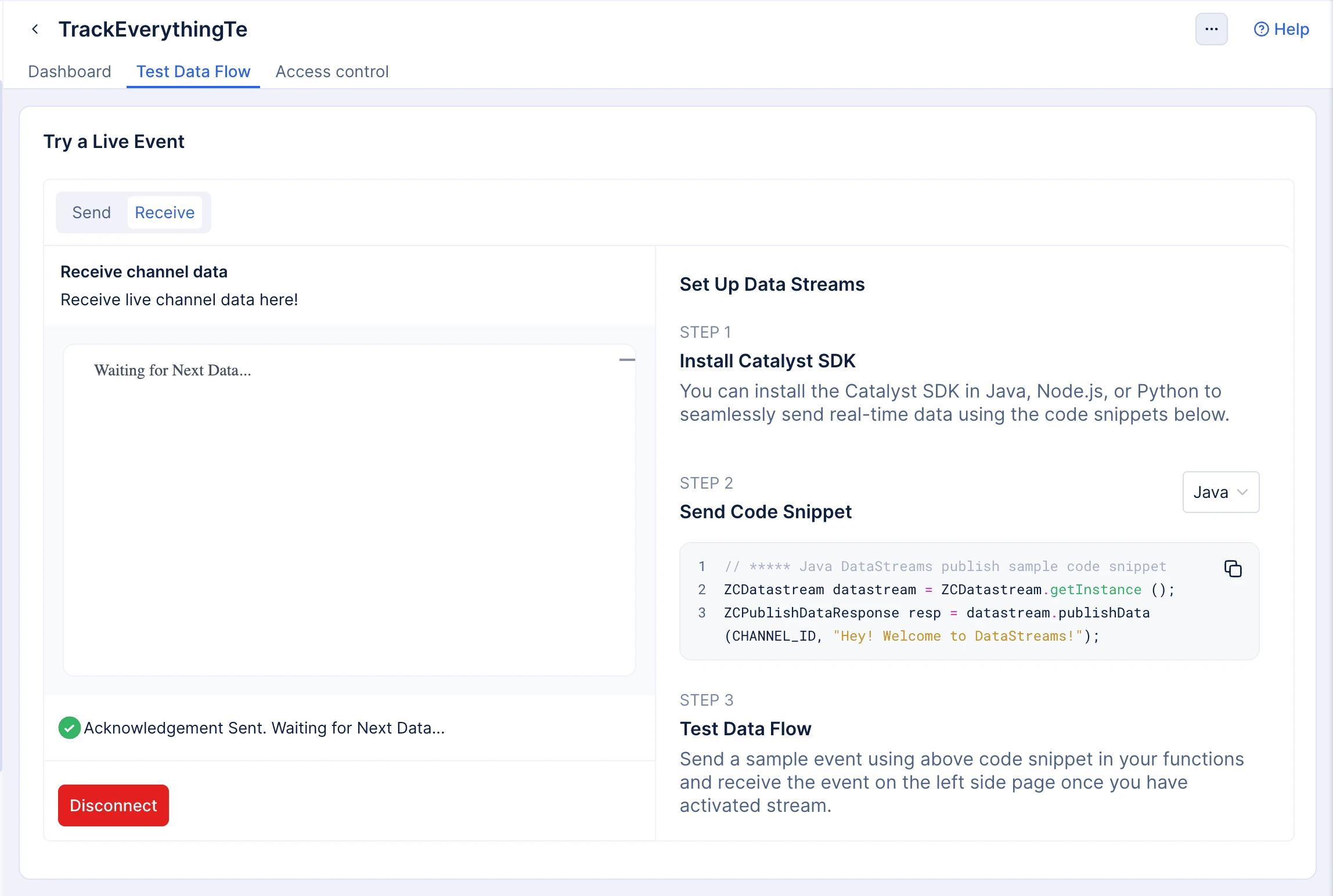This screenshot has height=896, width=1333.
Task: Copy the Java code snippet
Action: (1233, 569)
